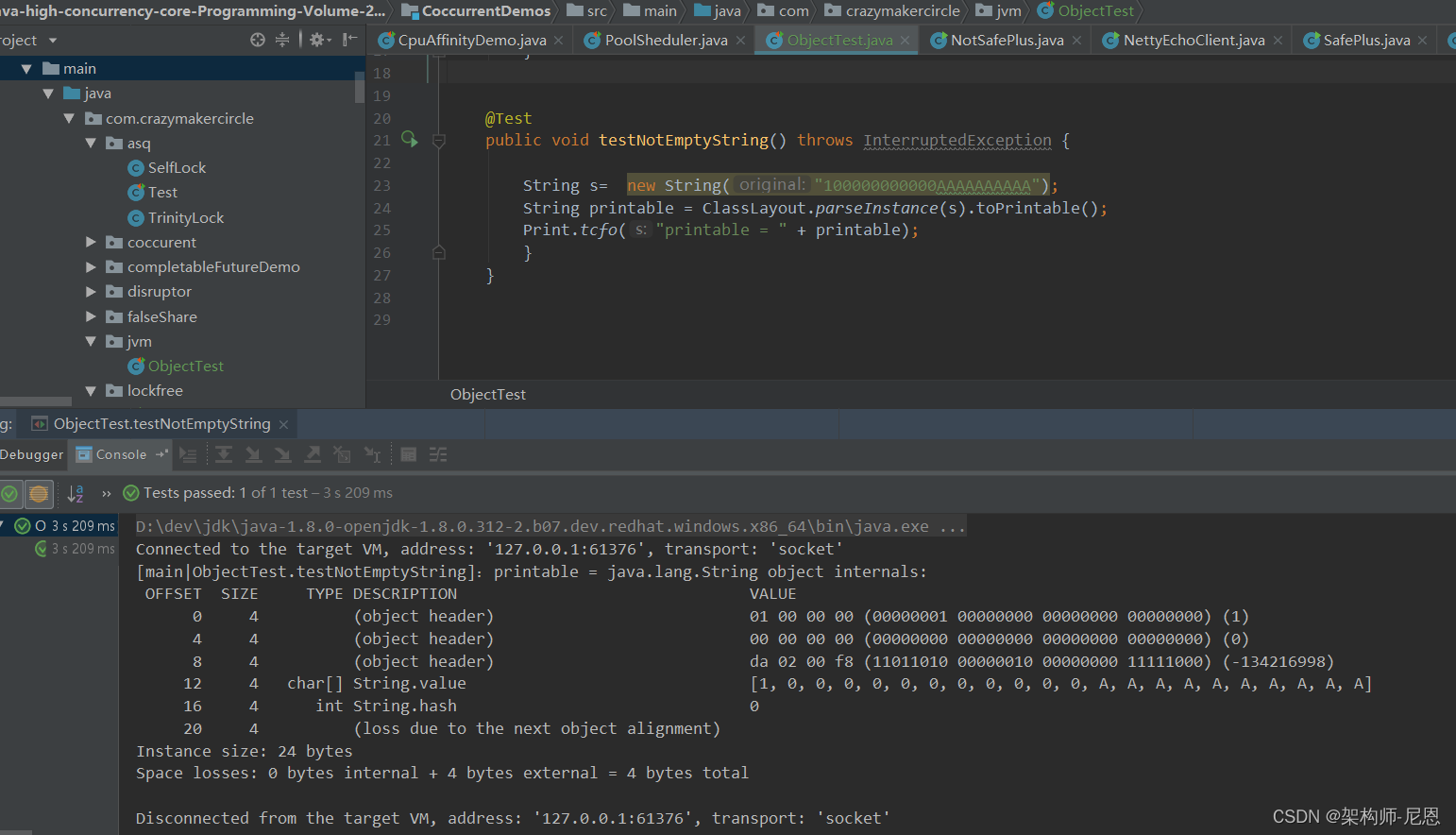The height and width of the screenshot is (835, 1456).
Task: Click the scroll-from-source locate icon
Action: point(258,40)
